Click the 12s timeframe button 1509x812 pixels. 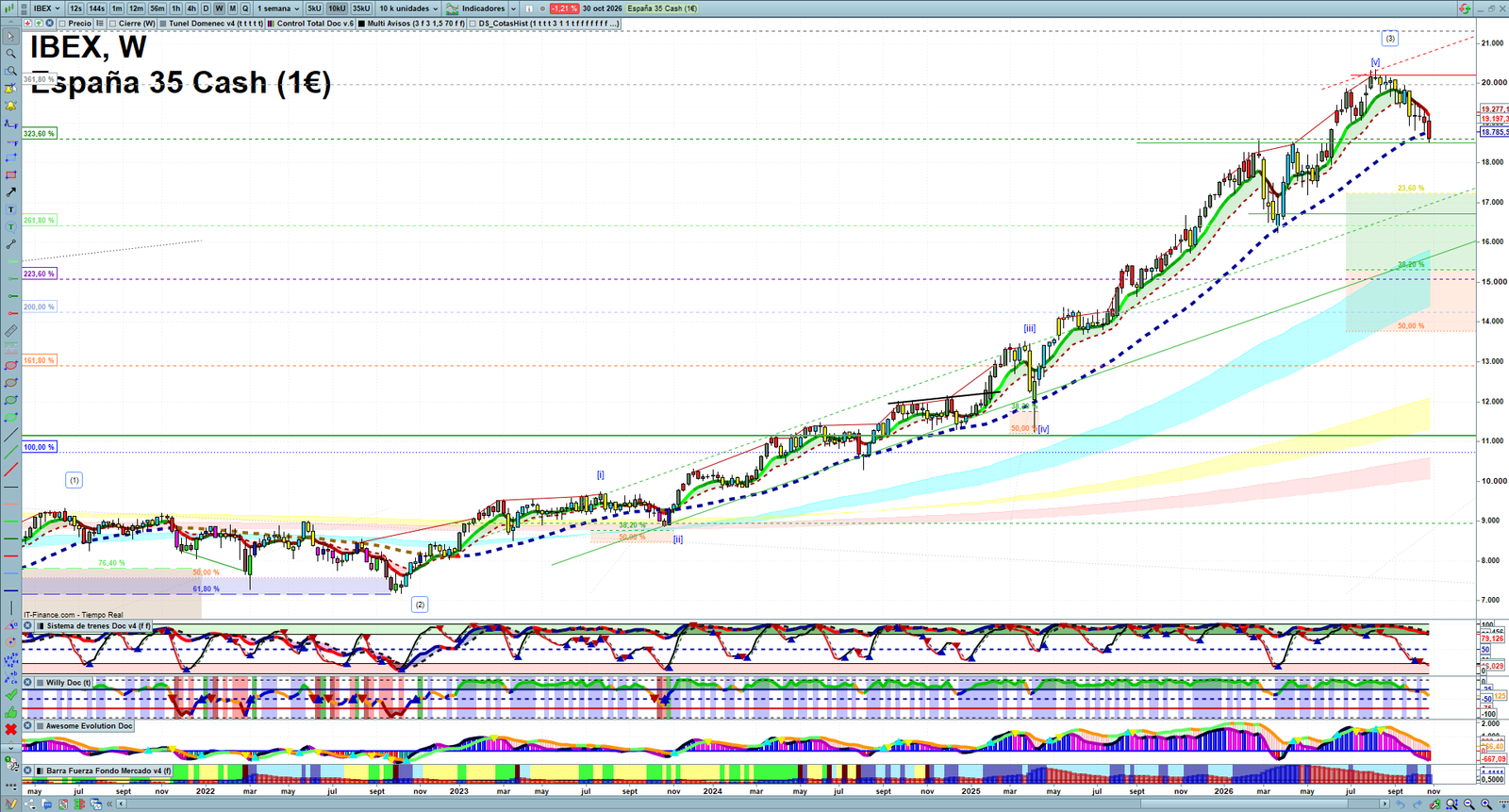pyautogui.click(x=75, y=8)
